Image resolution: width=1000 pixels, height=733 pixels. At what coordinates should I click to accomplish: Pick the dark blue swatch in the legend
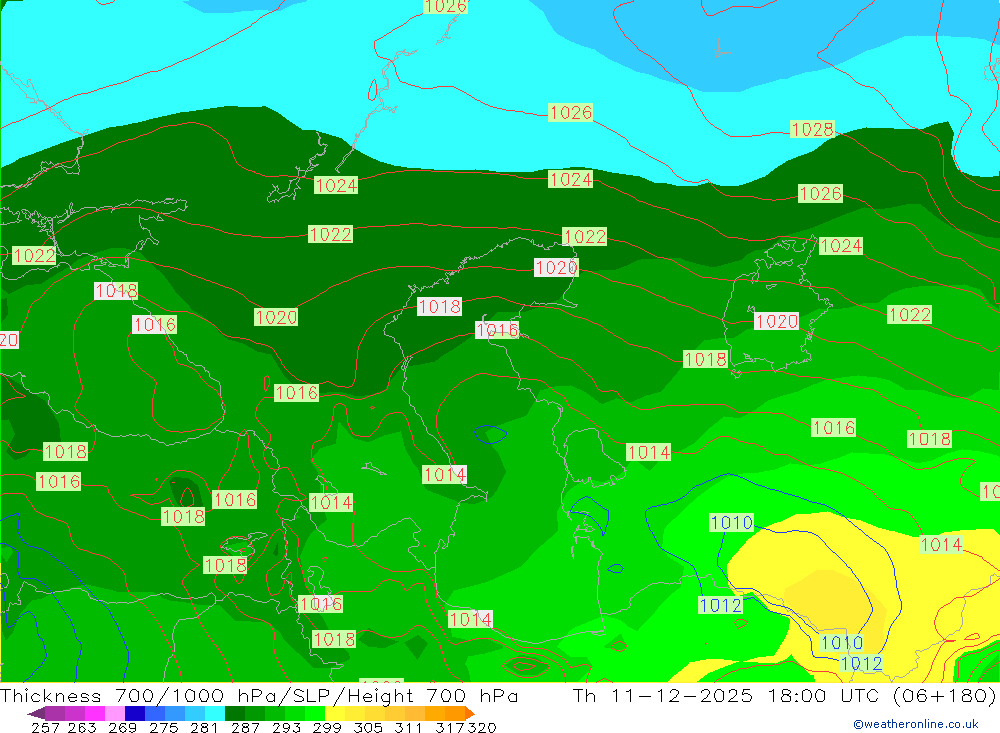pyautogui.click(x=135, y=713)
